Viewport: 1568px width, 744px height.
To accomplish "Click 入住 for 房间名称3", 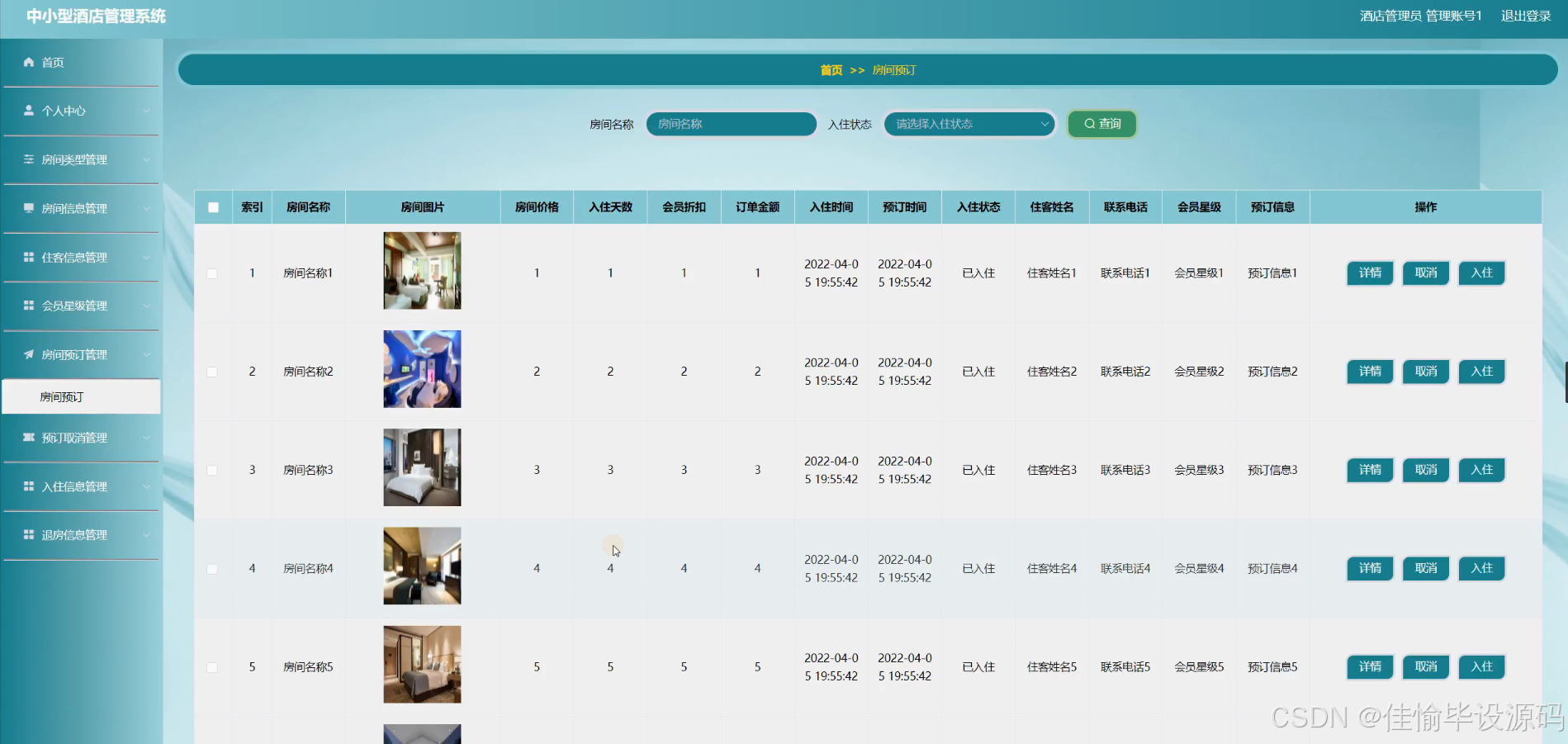I will pyautogui.click(x=1482, y=470).
